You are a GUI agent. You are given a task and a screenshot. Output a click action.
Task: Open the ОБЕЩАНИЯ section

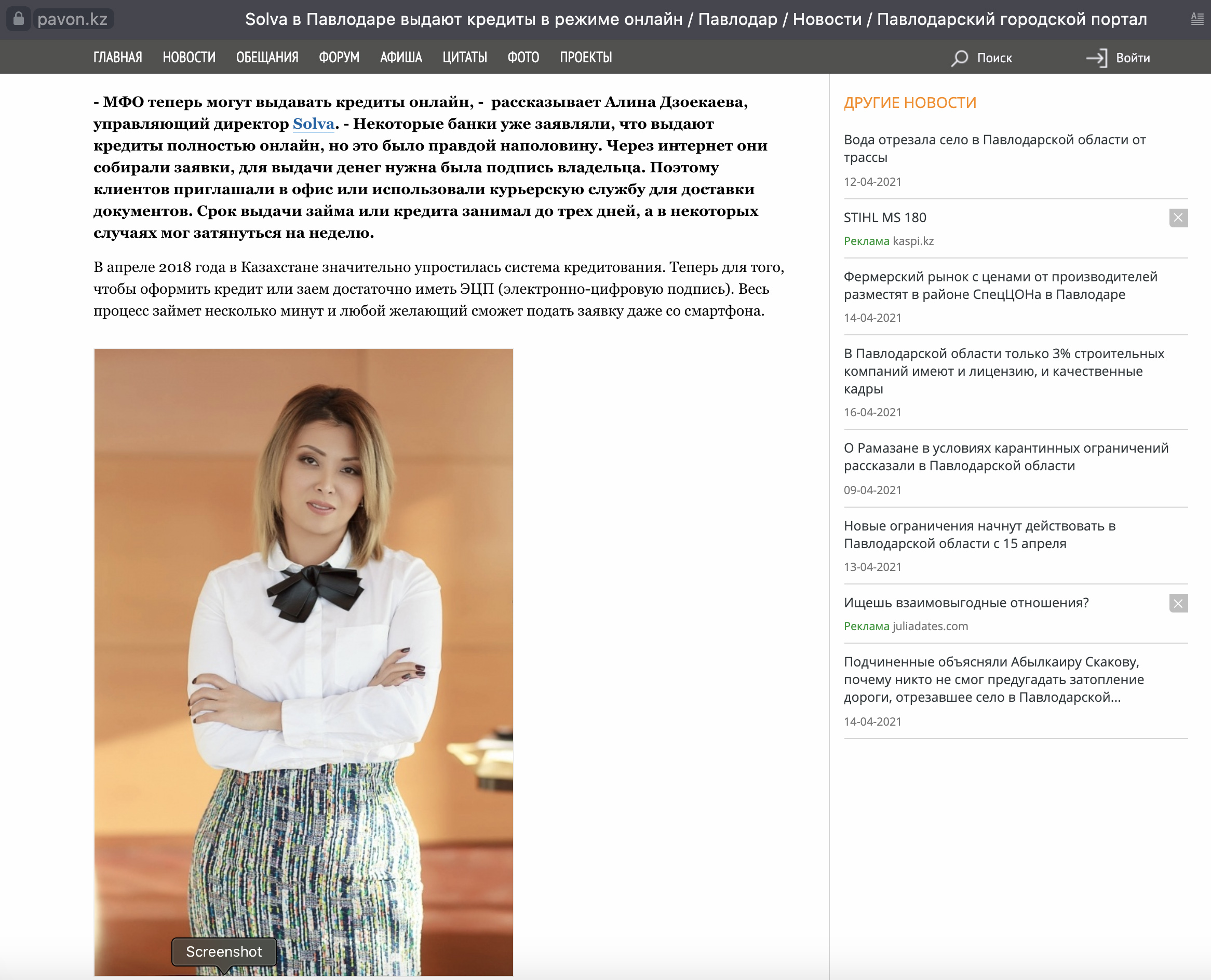[x=267, y=58]
